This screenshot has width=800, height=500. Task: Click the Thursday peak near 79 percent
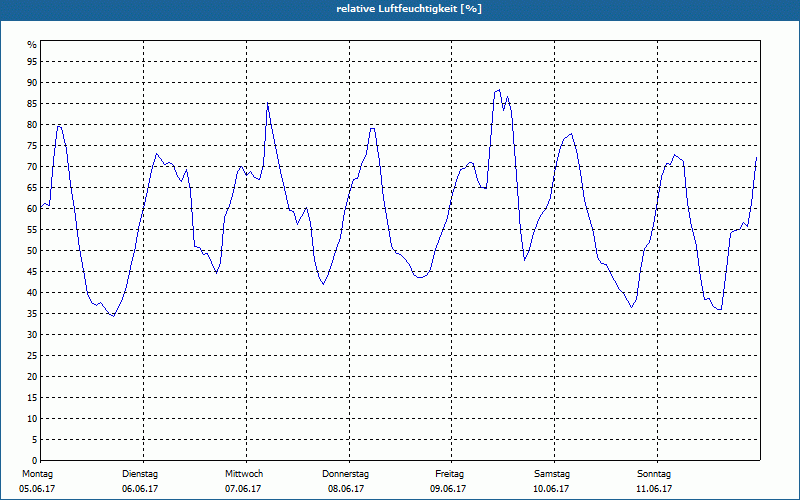tap(373, 128)
